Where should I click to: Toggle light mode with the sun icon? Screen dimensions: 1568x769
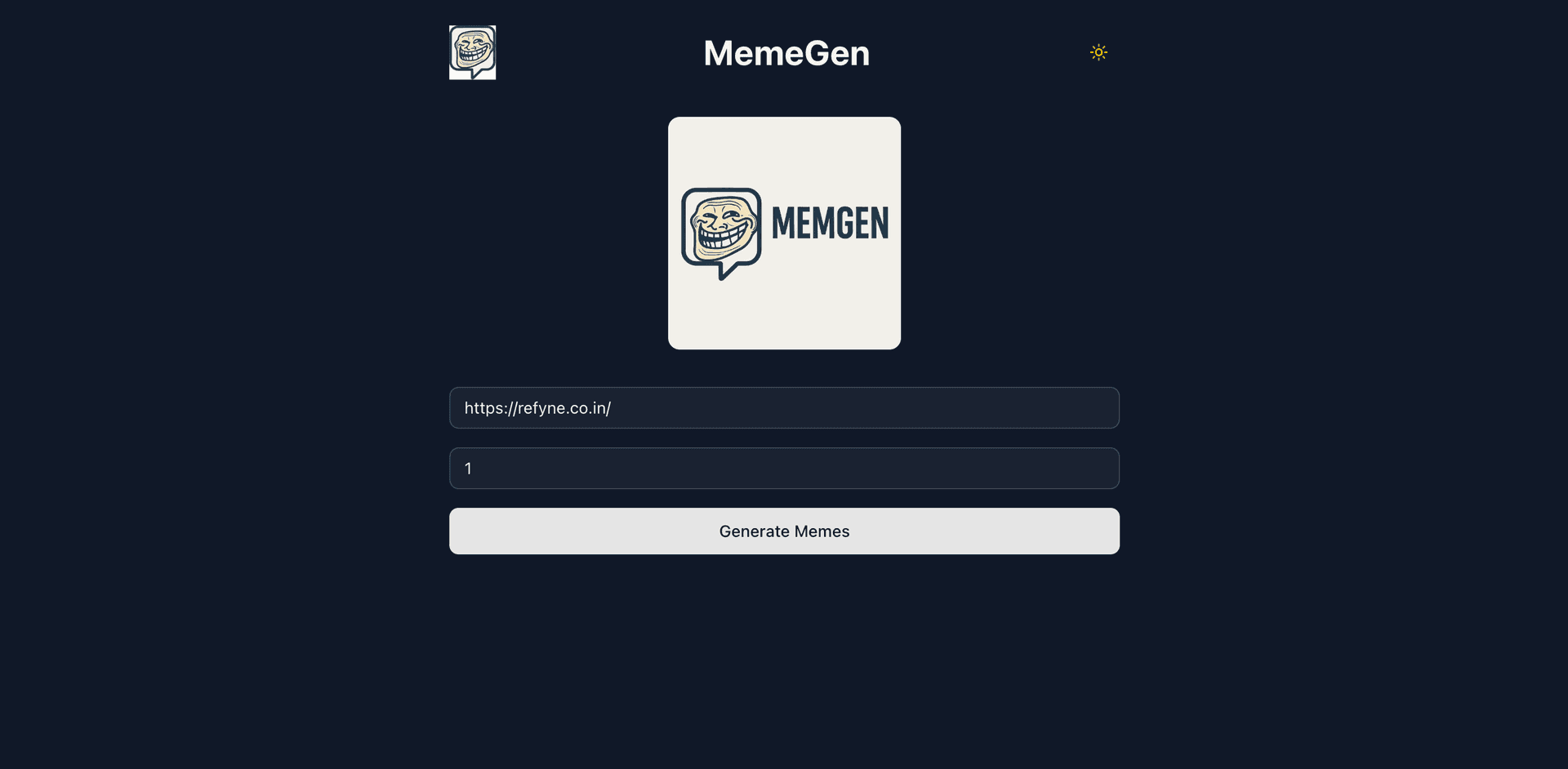click(x=1098, y=52)
